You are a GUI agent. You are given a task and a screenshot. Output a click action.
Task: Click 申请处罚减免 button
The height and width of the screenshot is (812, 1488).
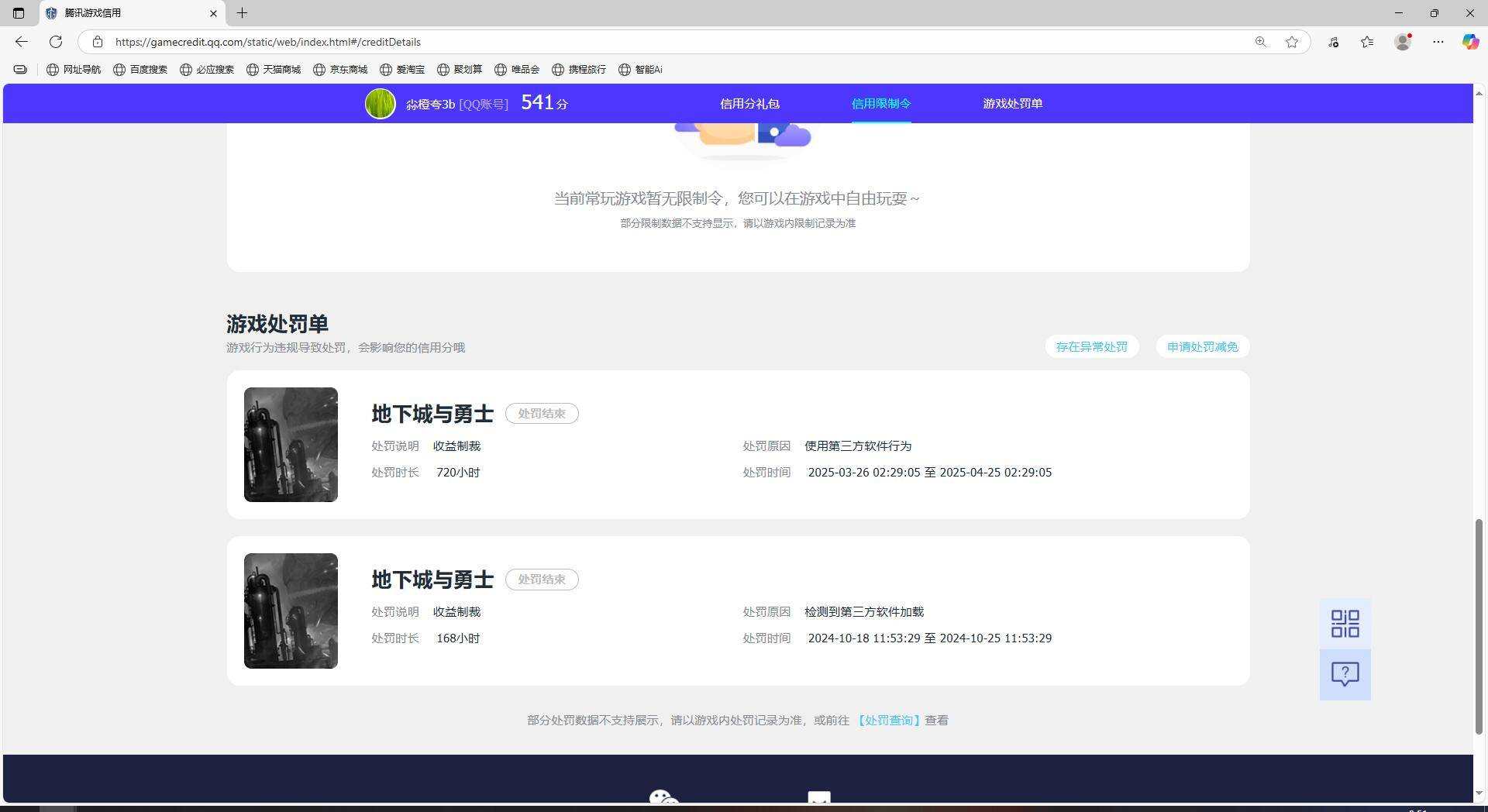click(1203, 347)
